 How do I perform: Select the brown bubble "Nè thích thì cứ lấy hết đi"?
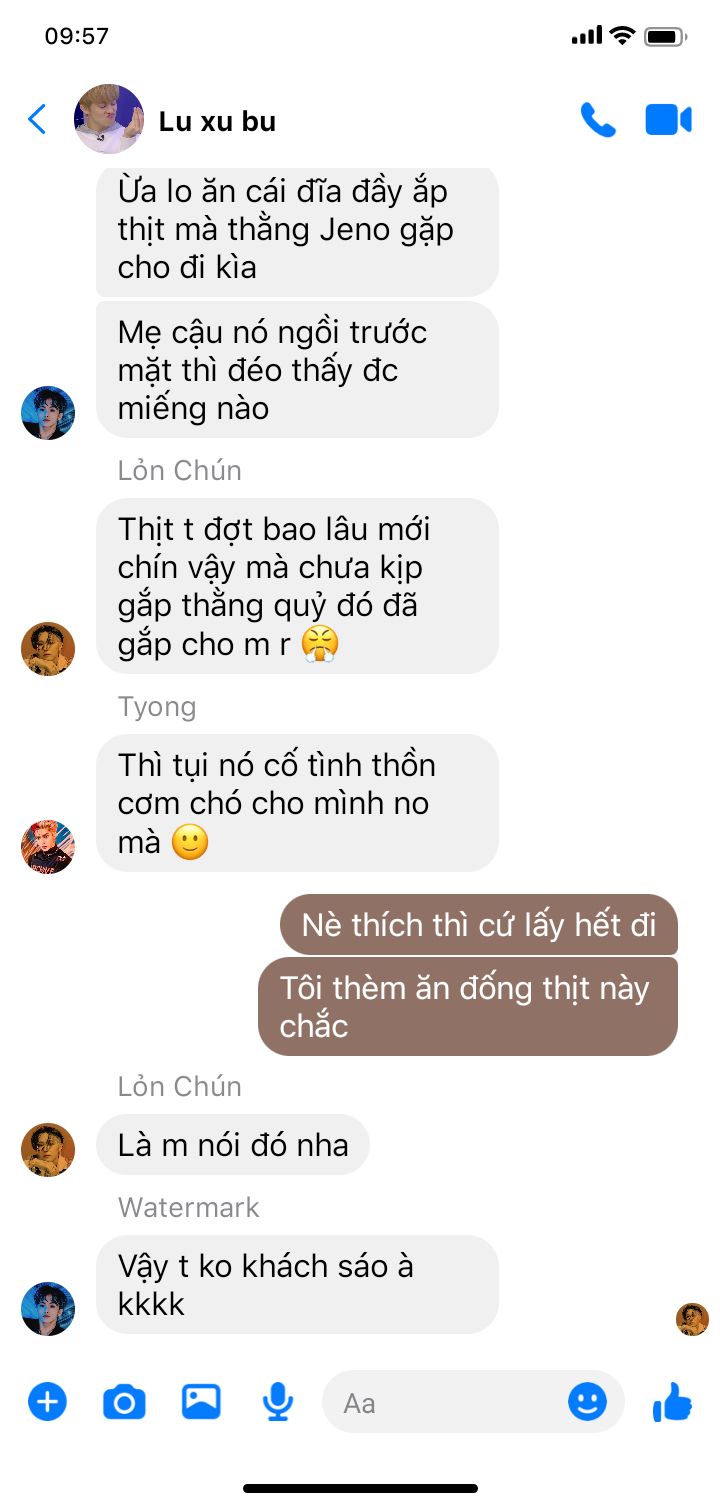click(x=479, y=924)
